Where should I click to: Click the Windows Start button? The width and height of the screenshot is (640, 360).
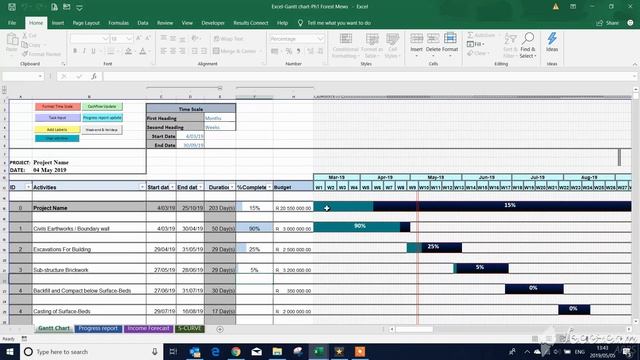(10, 352)
